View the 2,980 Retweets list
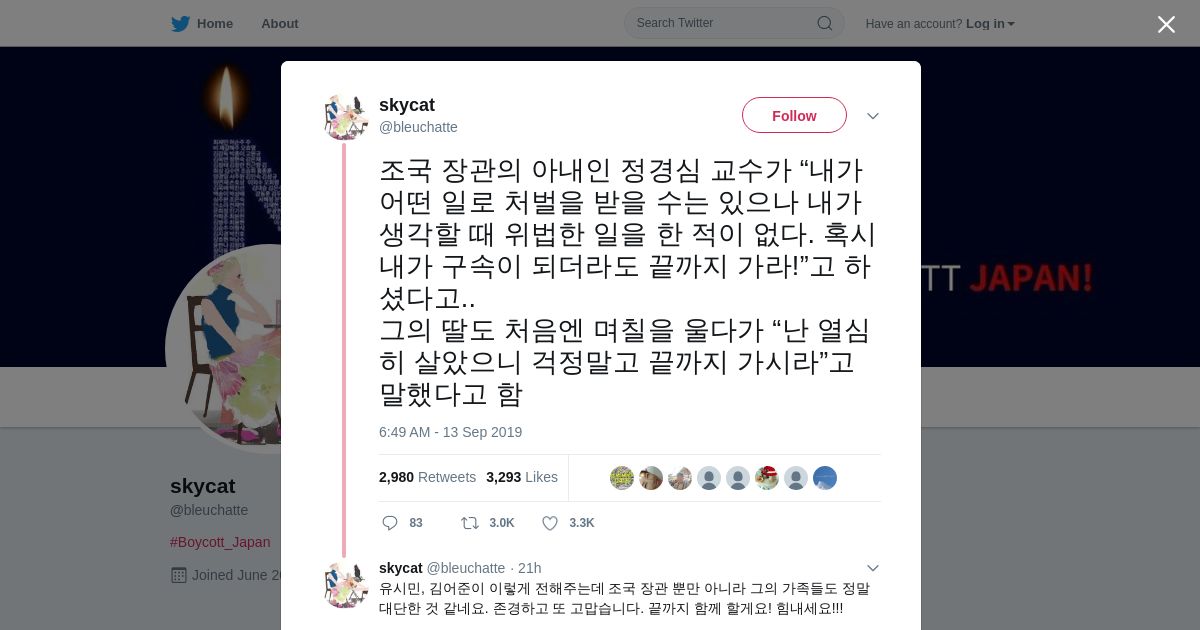This screenshot has width=1200, height=630. coord(427,477)
